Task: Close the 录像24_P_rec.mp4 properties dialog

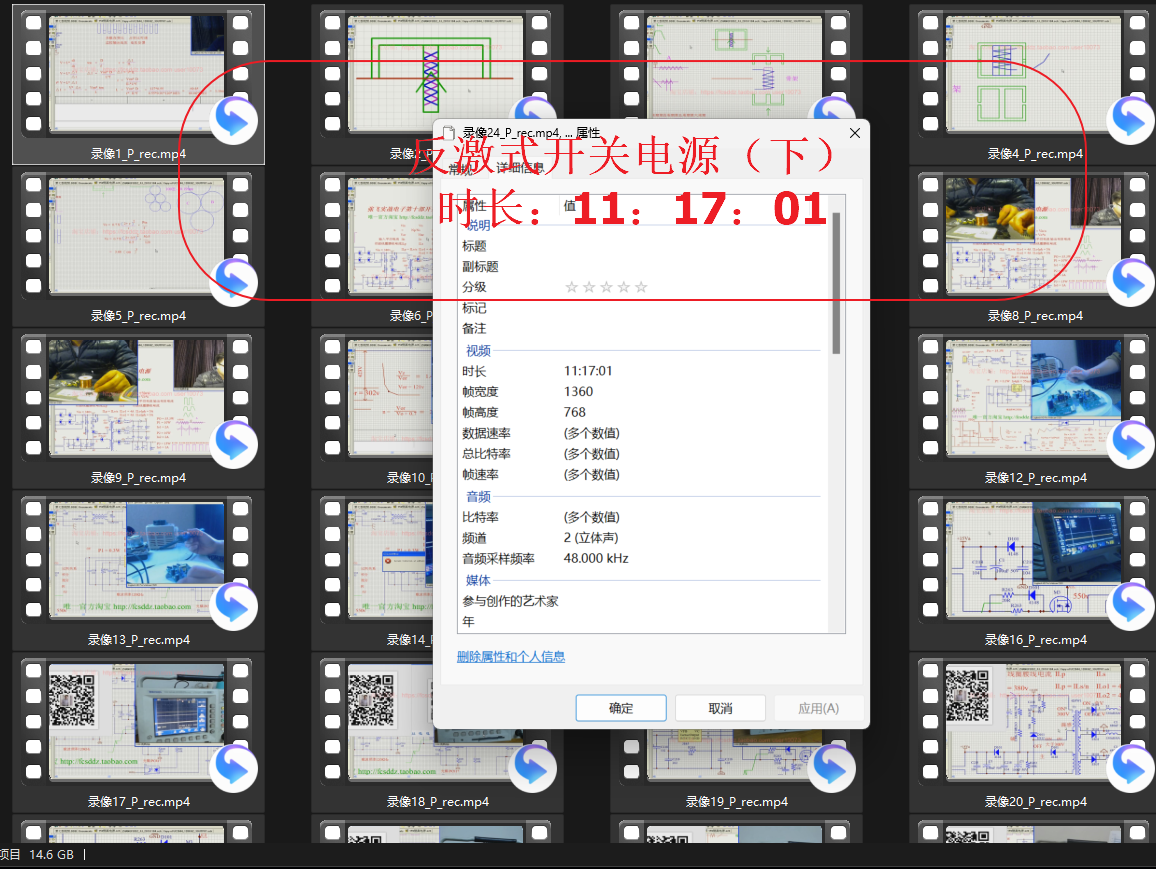Action: pos(854,133)
